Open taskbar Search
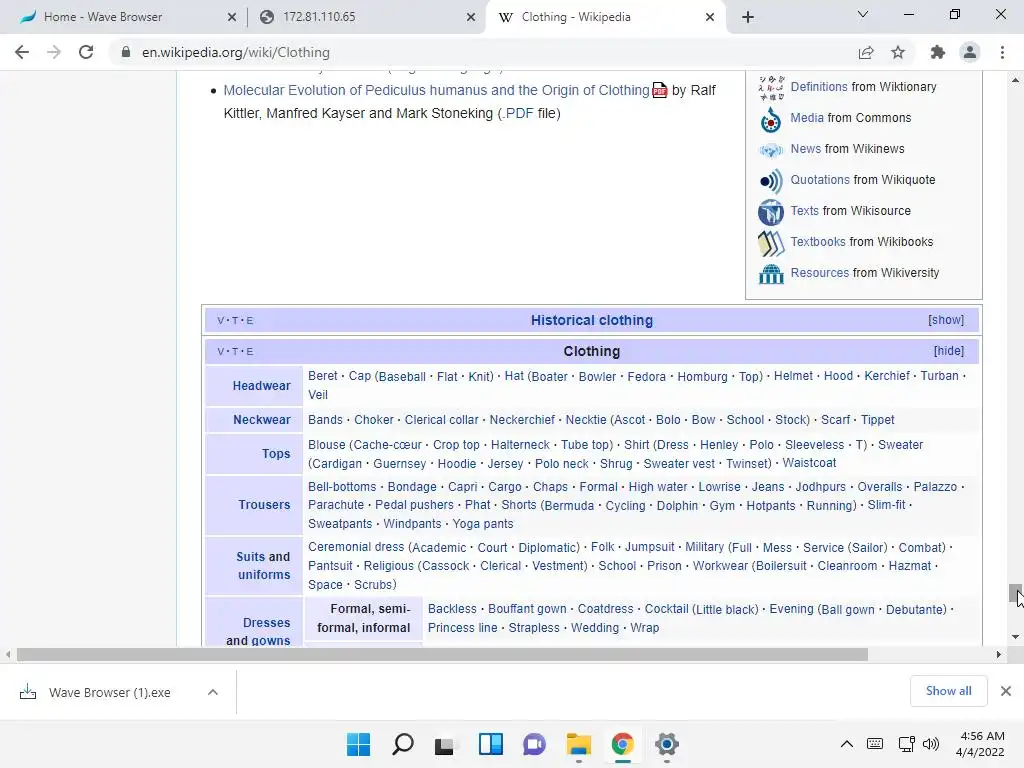The width and height of the screenshot is (1024, 768). pos(402,744)
